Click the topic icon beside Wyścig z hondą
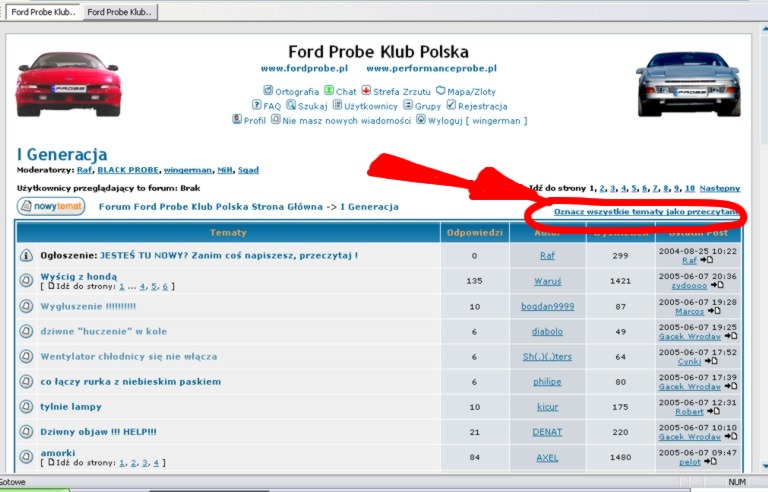The width and height of the screenshot is (768, 492). point(26,280)
